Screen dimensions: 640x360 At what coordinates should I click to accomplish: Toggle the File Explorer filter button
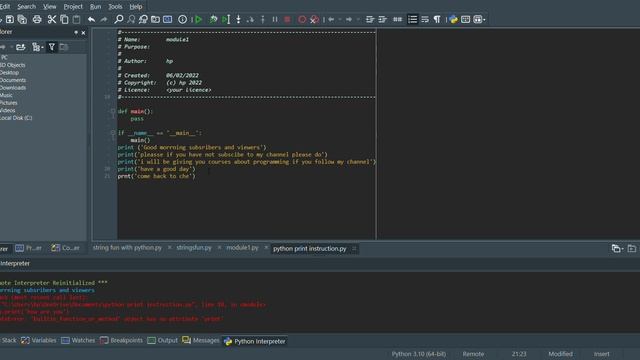coord(52,47)
